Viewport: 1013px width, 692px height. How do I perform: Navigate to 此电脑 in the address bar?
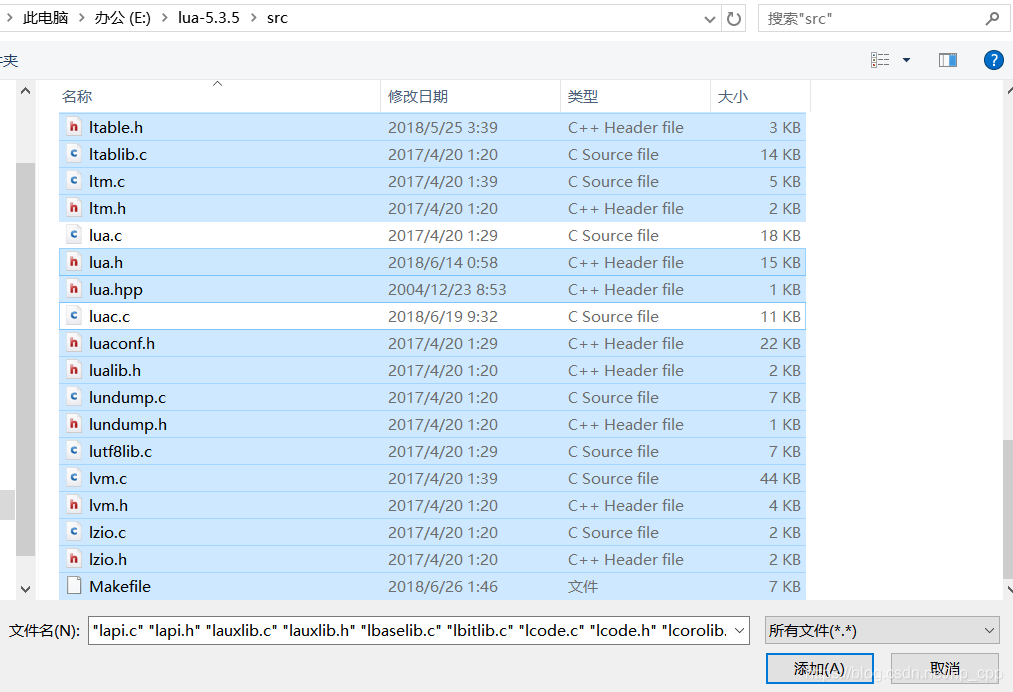pos(45,18)
